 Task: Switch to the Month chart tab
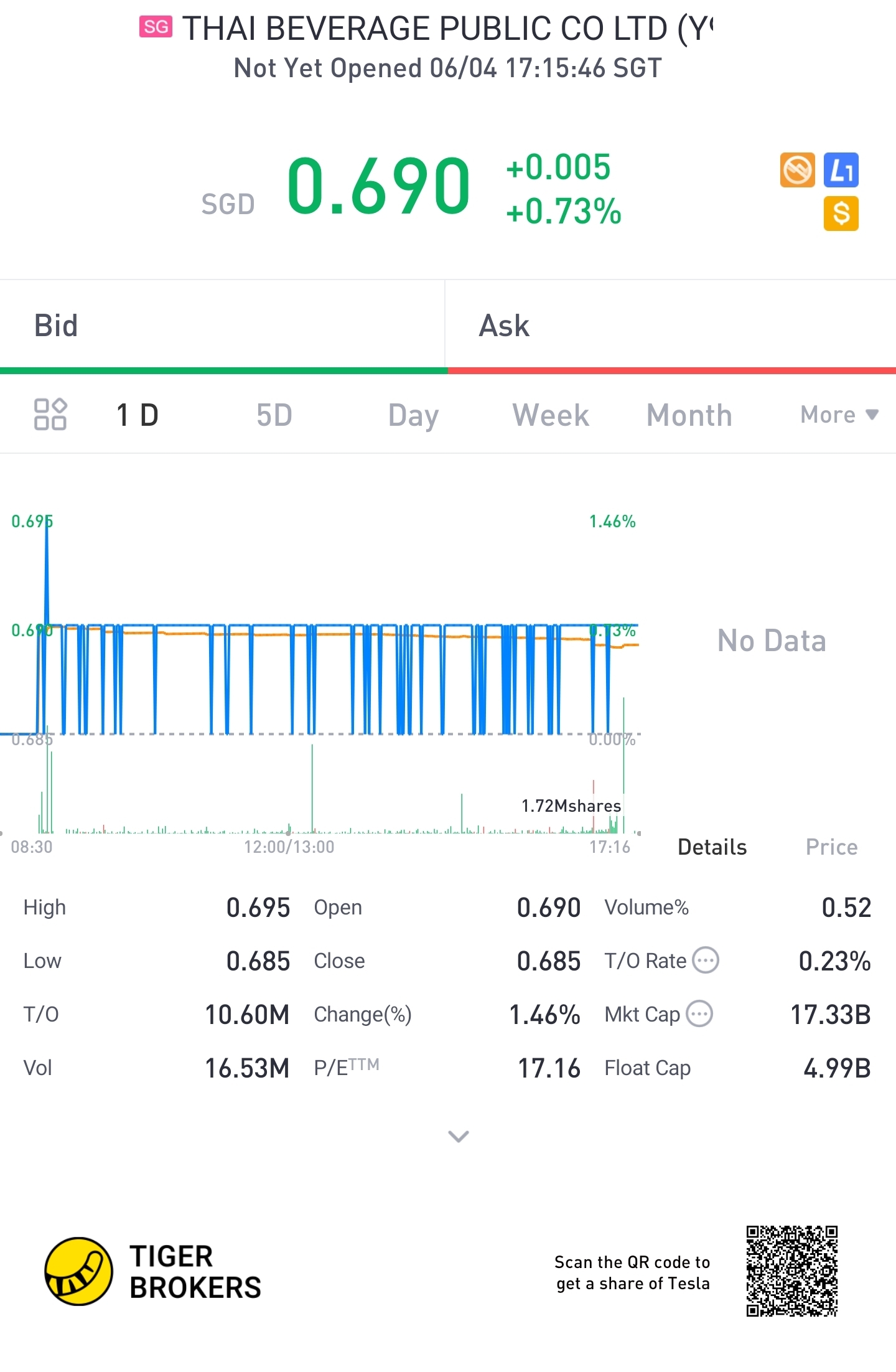click(x=689, y=415)
